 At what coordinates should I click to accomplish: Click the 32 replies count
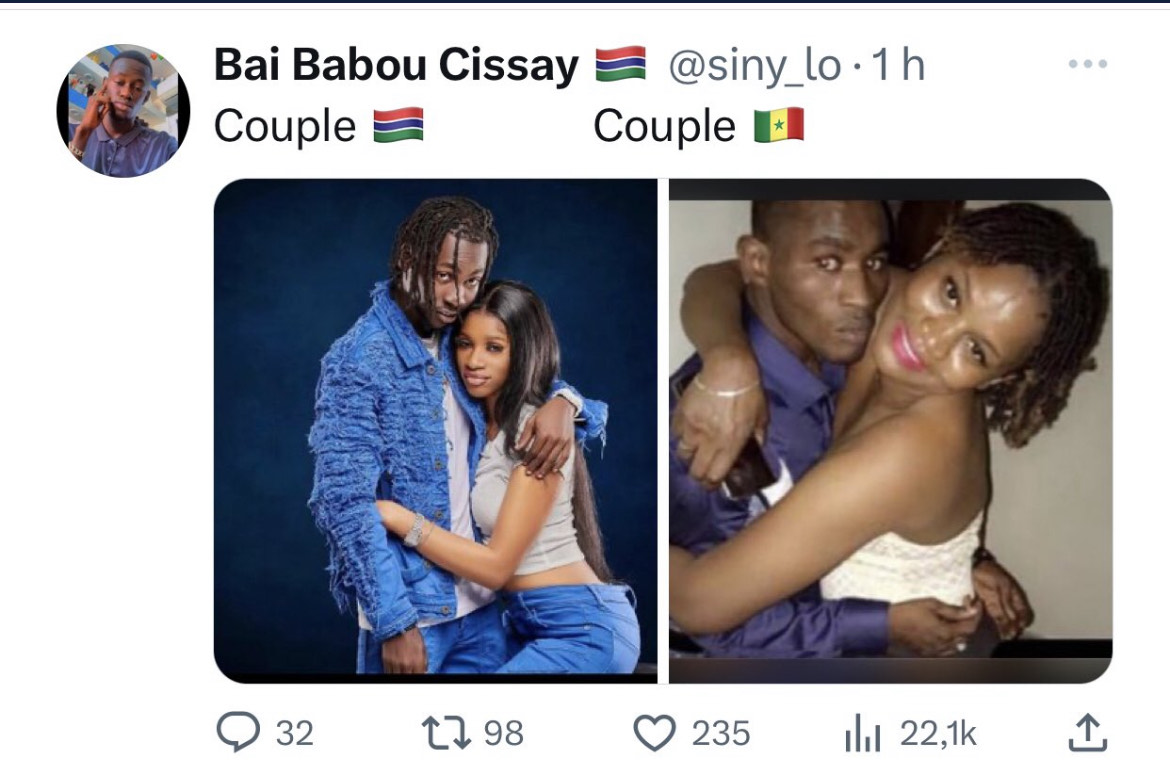[295, 734]
